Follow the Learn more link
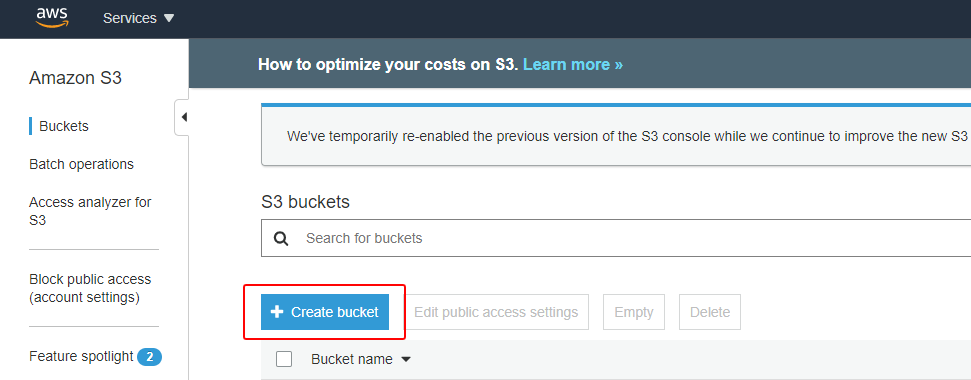 click(573, 64)
